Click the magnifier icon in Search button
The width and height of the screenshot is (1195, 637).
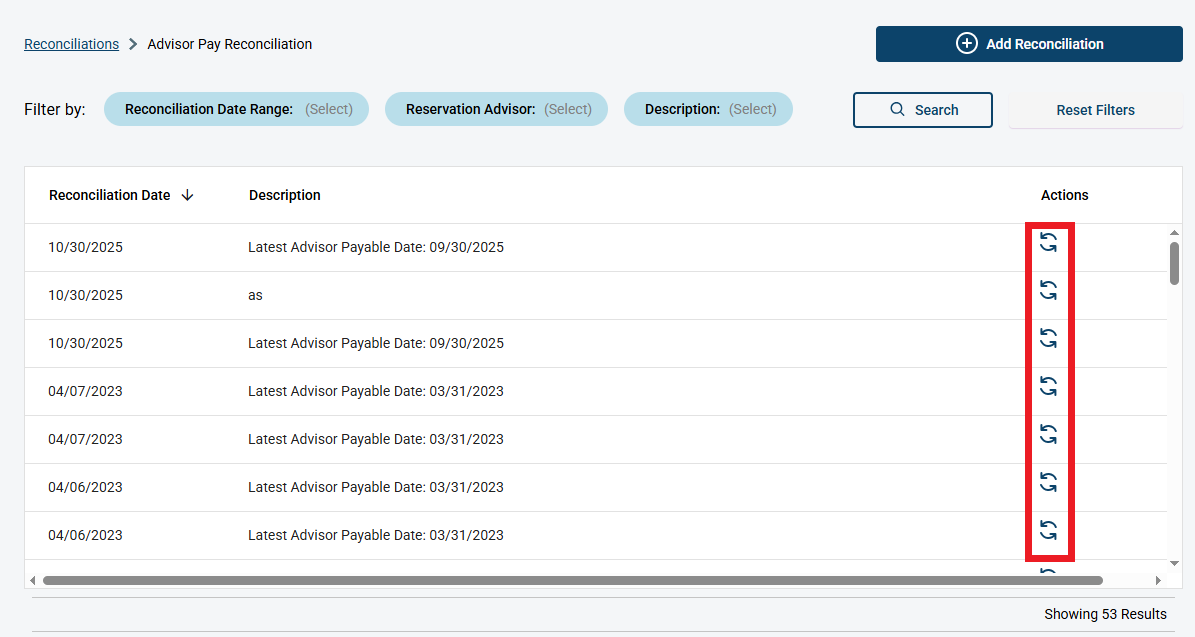click(x=897, y=109)
